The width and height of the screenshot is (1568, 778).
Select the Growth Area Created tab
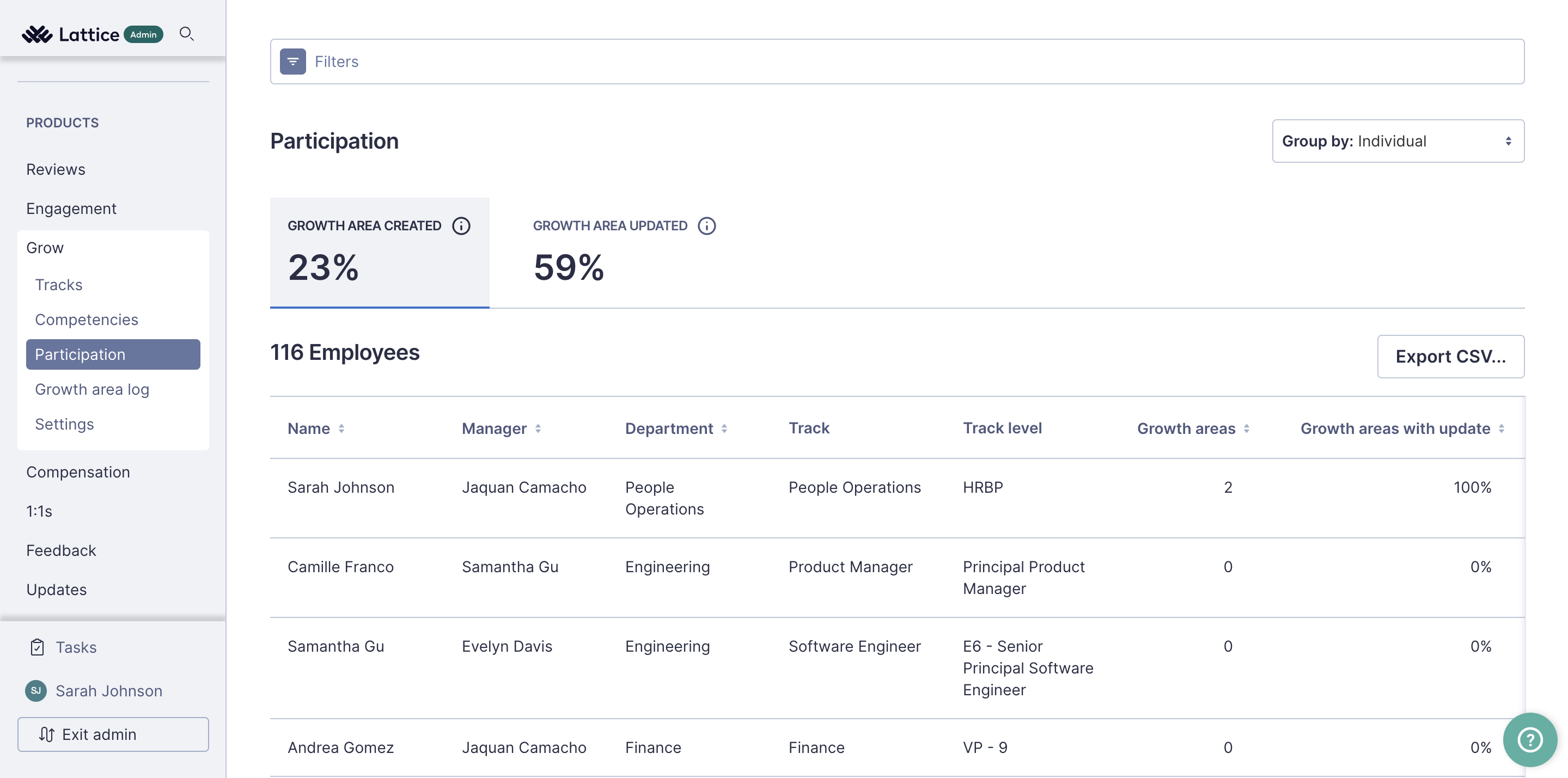380,253
